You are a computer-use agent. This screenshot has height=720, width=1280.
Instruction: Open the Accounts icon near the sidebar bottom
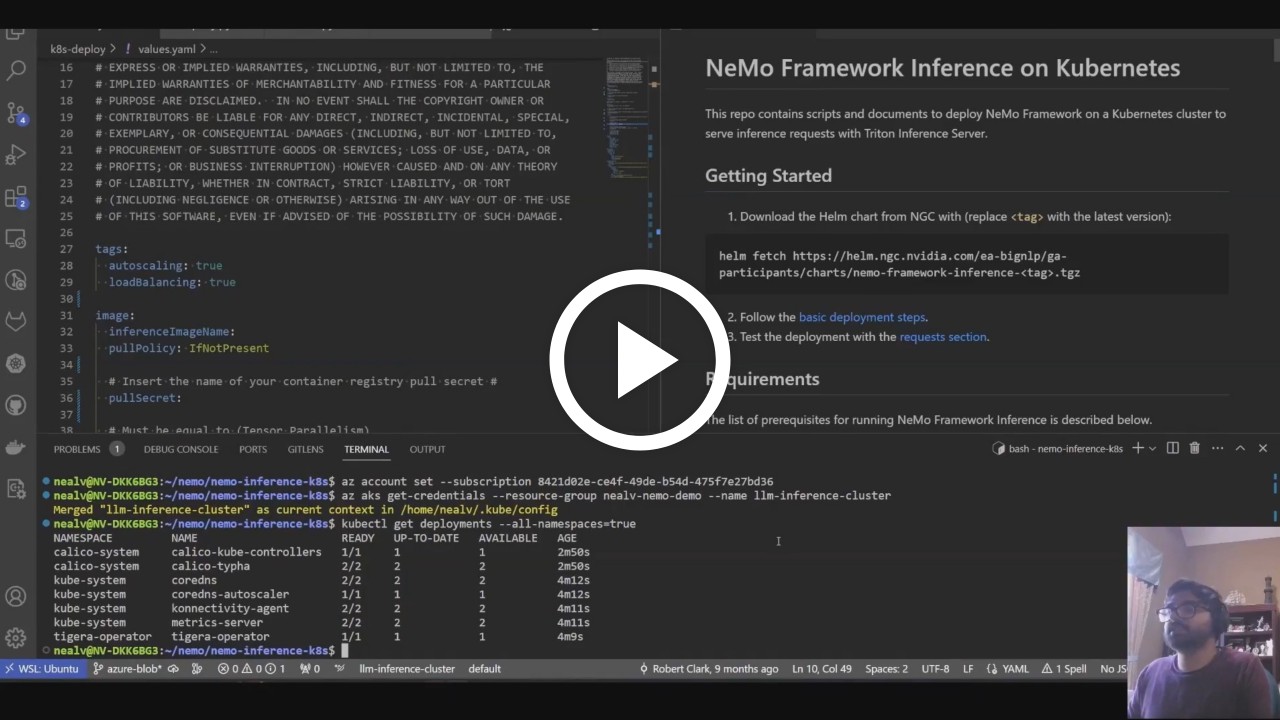pos(16,597)
